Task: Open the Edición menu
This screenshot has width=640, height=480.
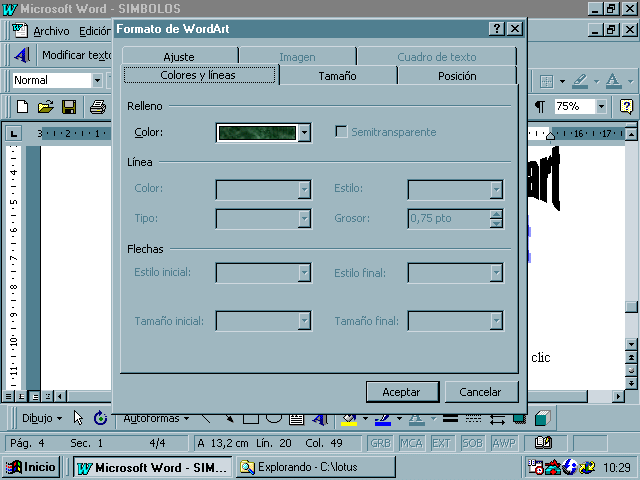Action: (x=95, y=31)
